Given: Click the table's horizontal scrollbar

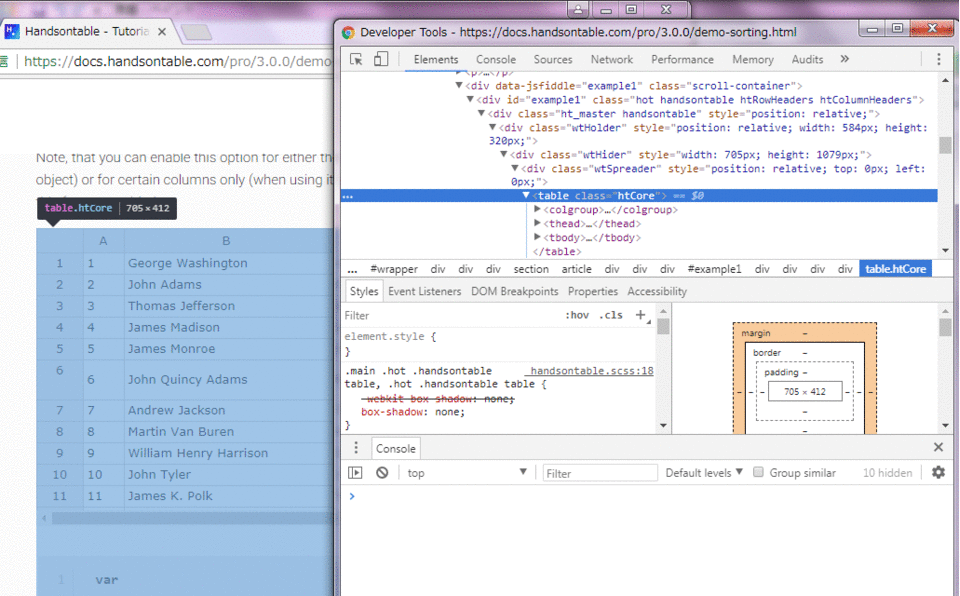Looking at the screenshot, I should tap(191, 518).
